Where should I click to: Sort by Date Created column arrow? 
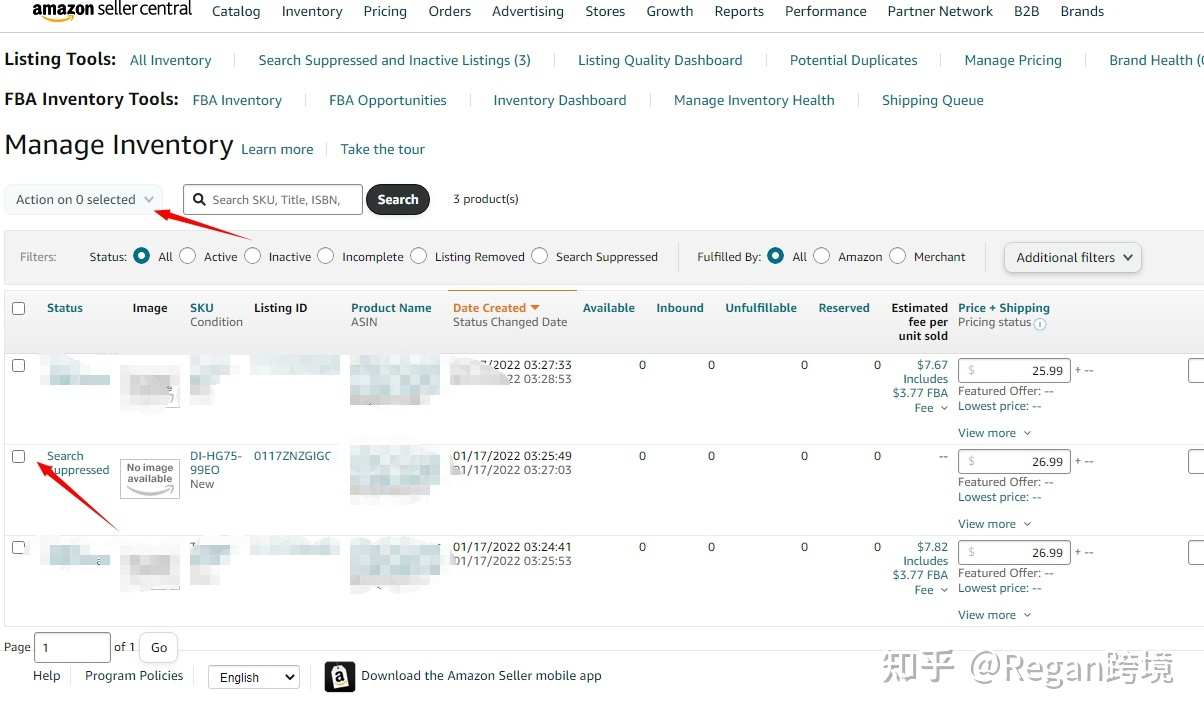[x=535, y=308]
